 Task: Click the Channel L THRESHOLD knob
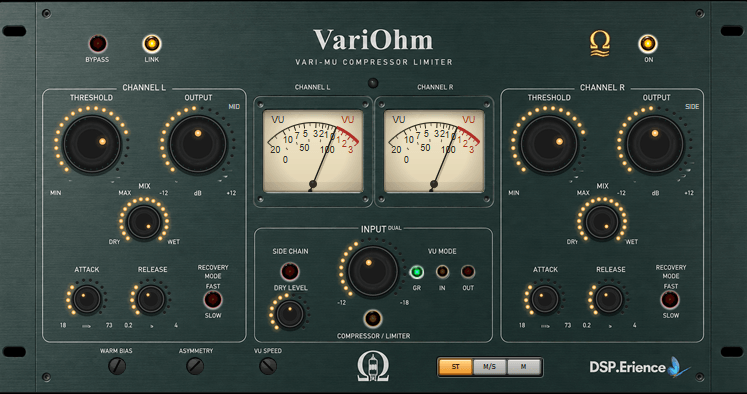coord(92,144)
